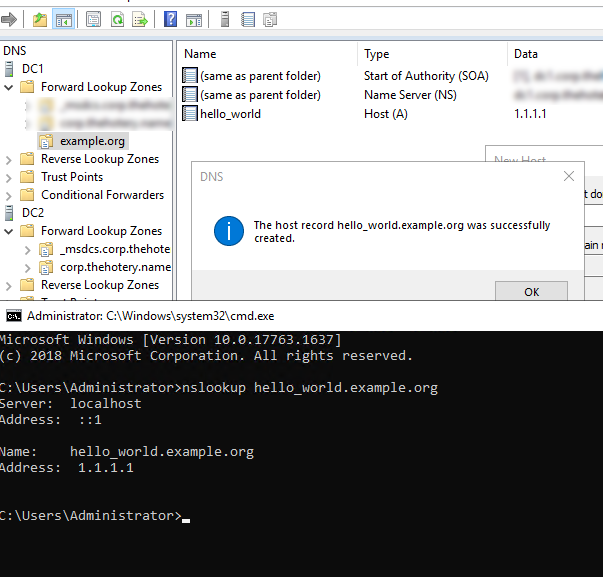Click the Host (A) type cell

pos(386,114)
